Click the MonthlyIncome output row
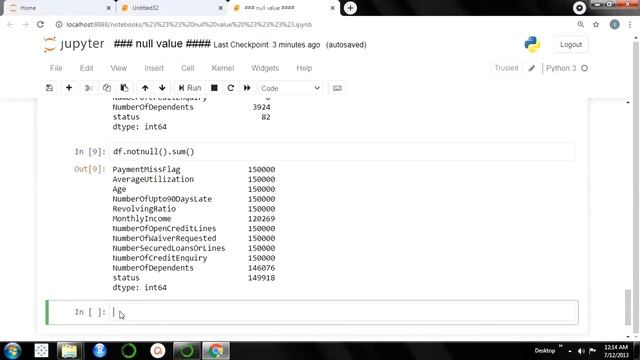Image resolution: width=640 pixels, height=360 pixels. point(193,219)
